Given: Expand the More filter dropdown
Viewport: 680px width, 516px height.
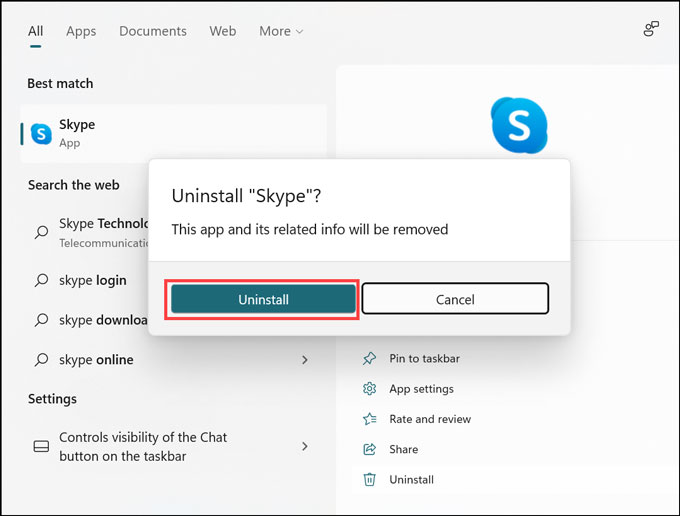Looking at the screenshot, I should 281,31.
